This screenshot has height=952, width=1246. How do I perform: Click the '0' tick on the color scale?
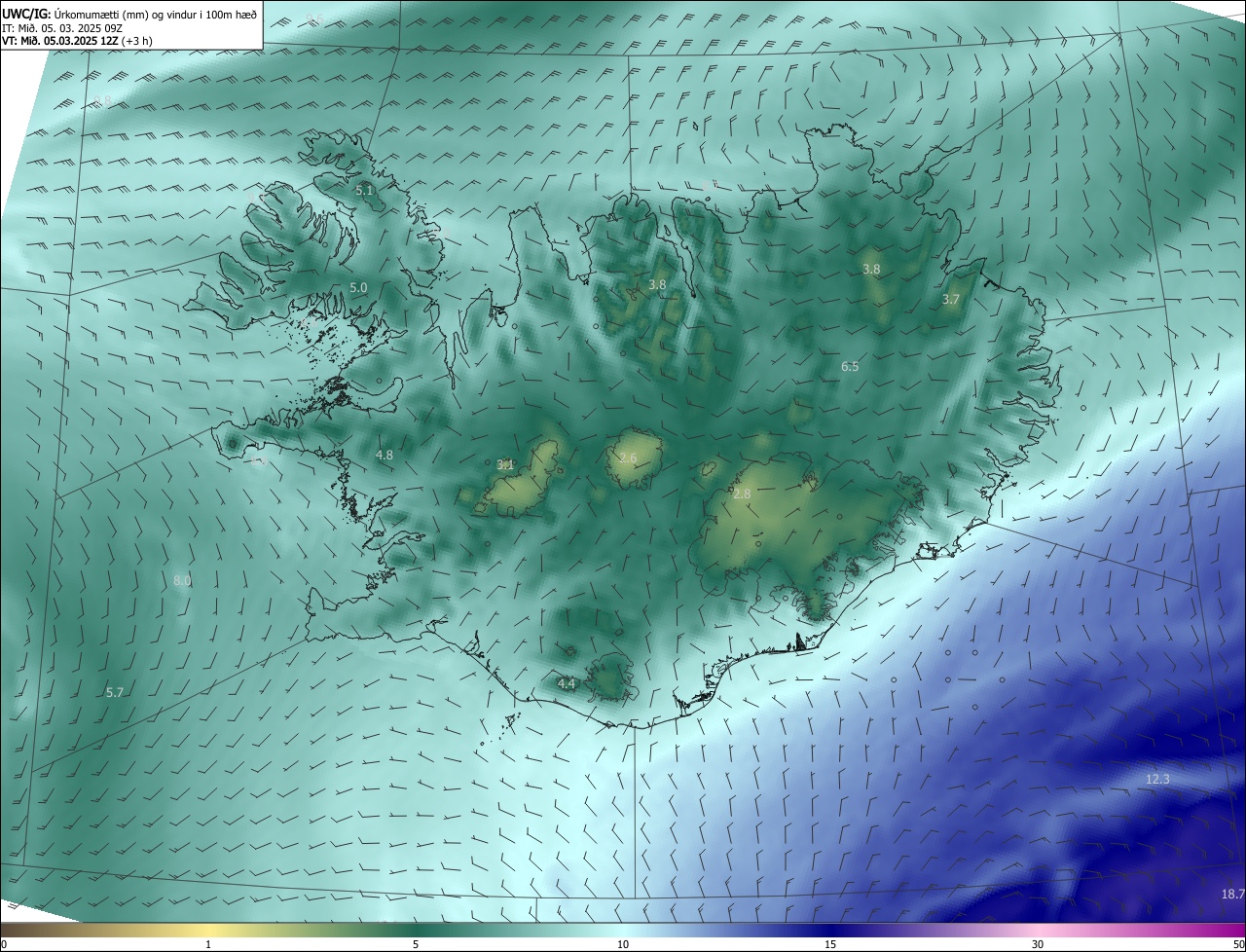[4, 944]
